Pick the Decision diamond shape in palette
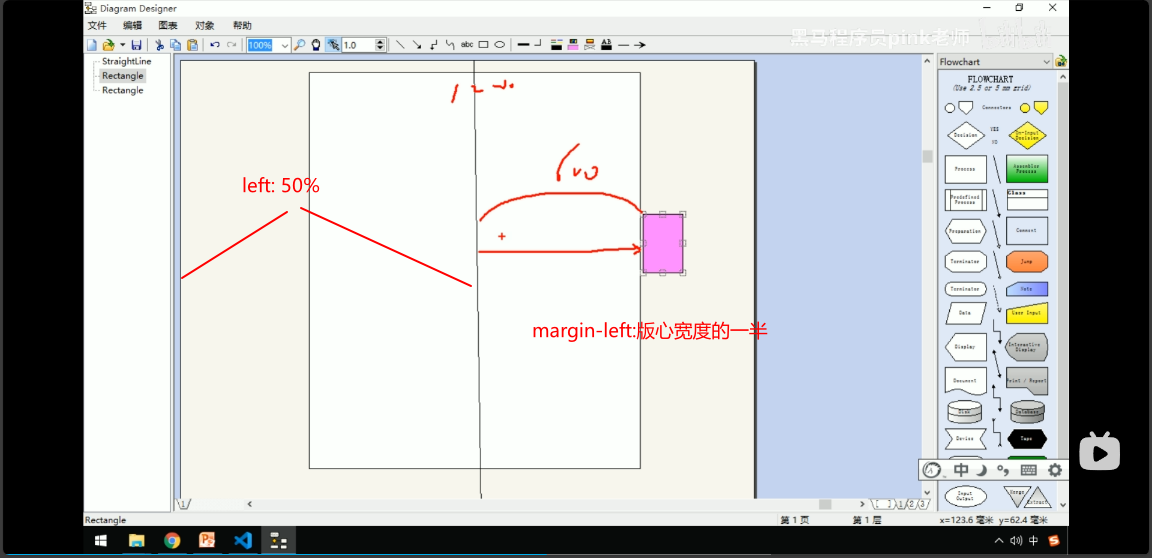1152x558 pixels. pos(965,136)
